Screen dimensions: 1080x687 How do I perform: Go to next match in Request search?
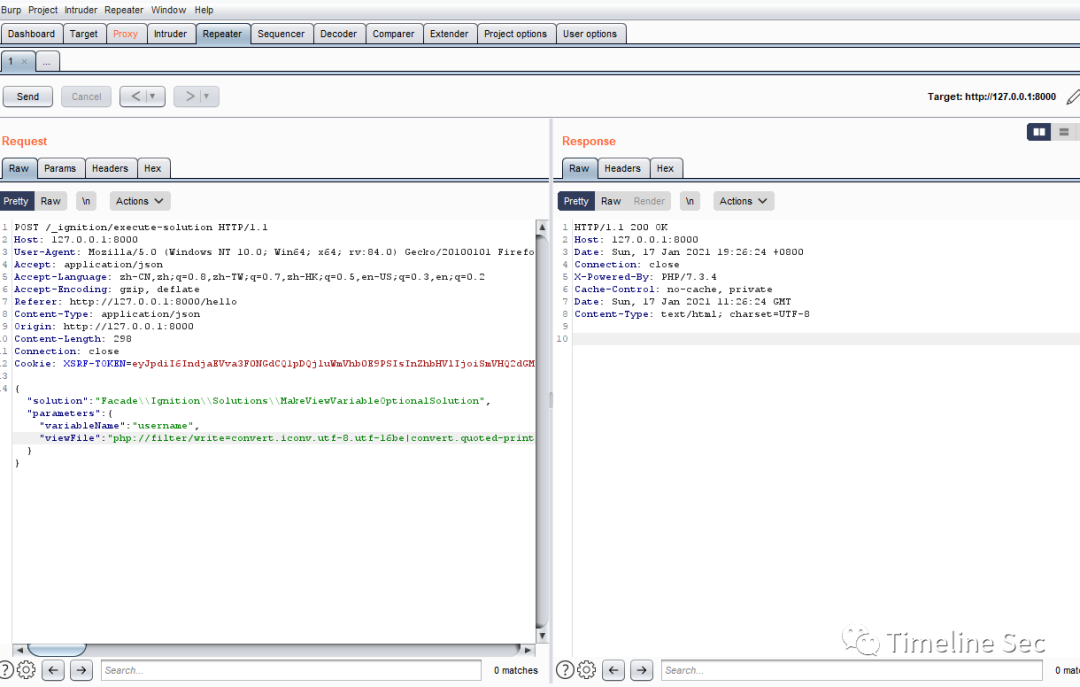[81, 670]
